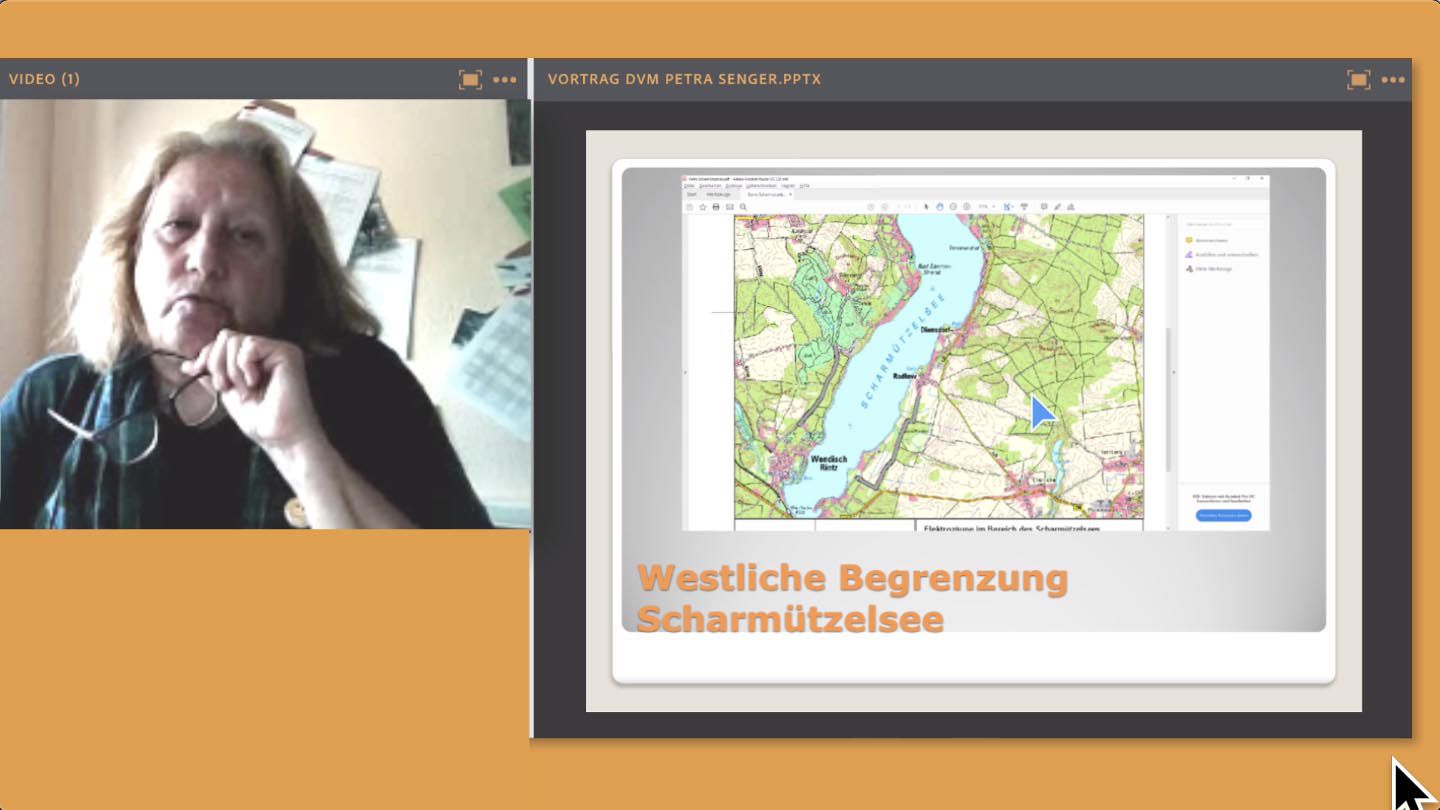Click the blue button at panel bottom
Image resolution: width=1440 pixels, height=810 pixels.
(1223, 515)
